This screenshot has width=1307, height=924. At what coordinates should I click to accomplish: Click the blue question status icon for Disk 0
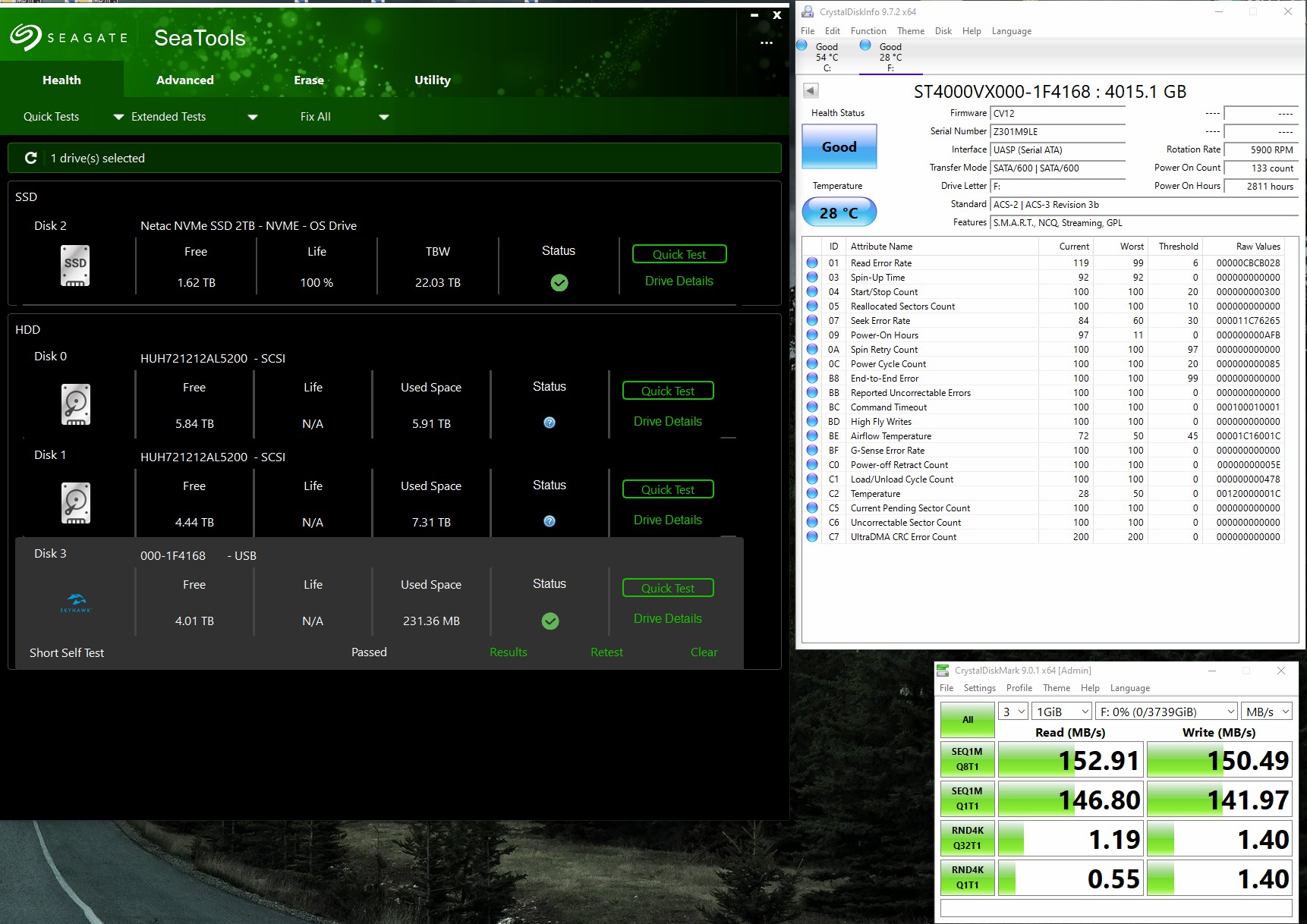550,423
